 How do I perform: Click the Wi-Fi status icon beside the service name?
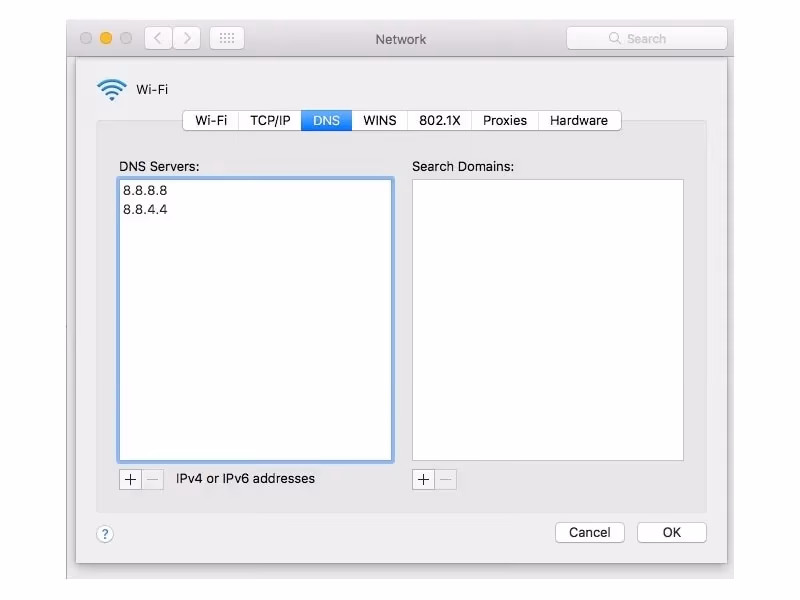pos(111,88)
